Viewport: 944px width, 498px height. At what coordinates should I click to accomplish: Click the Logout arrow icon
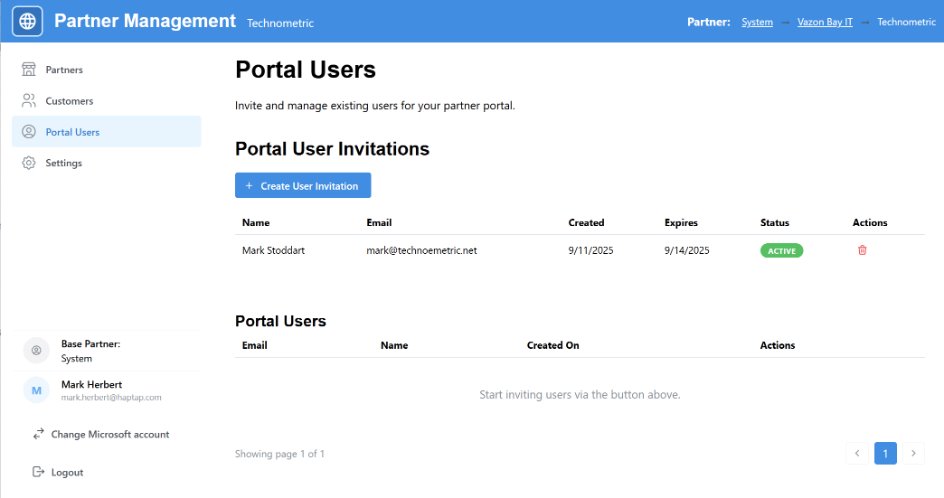[x=38, y=472]
